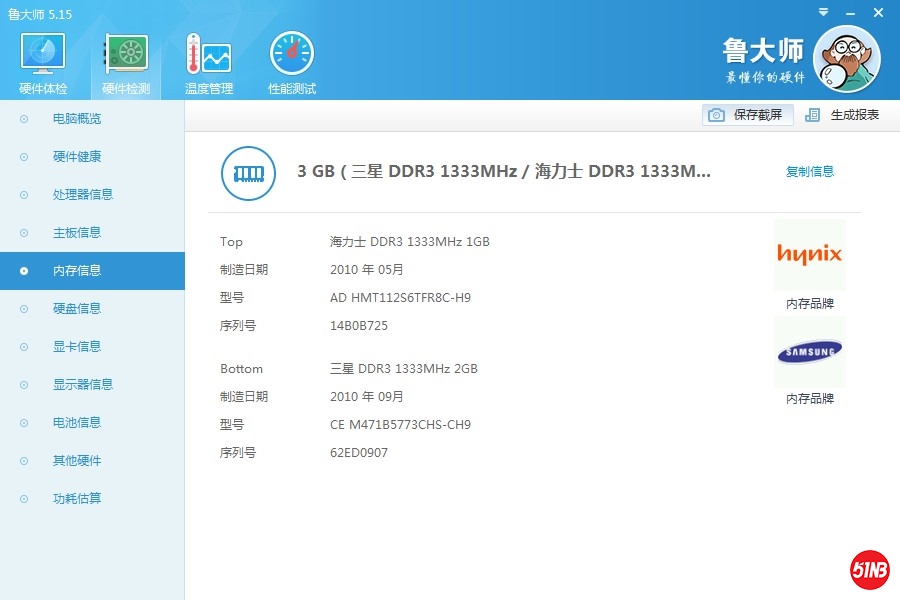Click 保存截屏 save screenshot button
Screen dimensions: 900x600
pyautogui.click(x=748, y=115)
